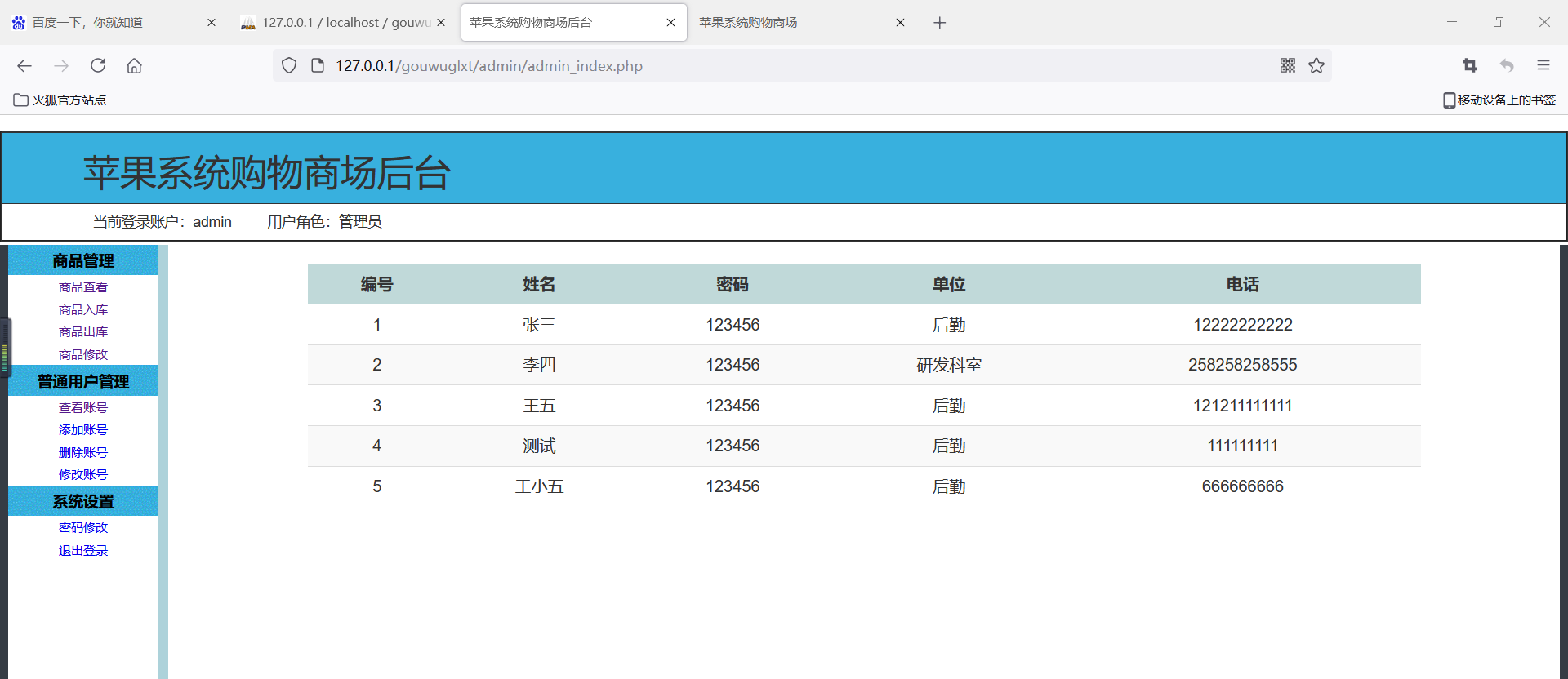
Task: Open the 商品入库 link
Action: [x=83, y=309]
